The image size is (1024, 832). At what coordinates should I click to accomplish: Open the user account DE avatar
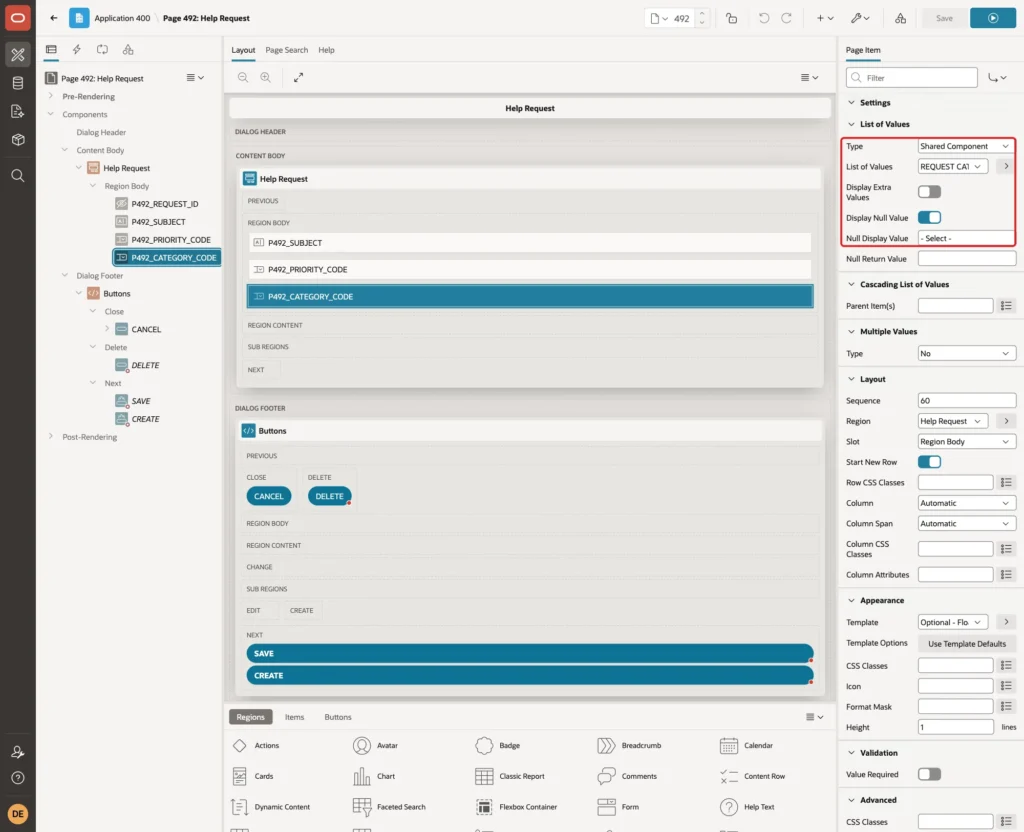[18, 814]
